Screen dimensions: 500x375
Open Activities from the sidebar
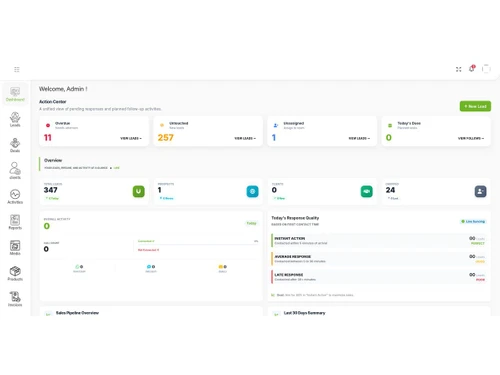[x=15, y=196]
